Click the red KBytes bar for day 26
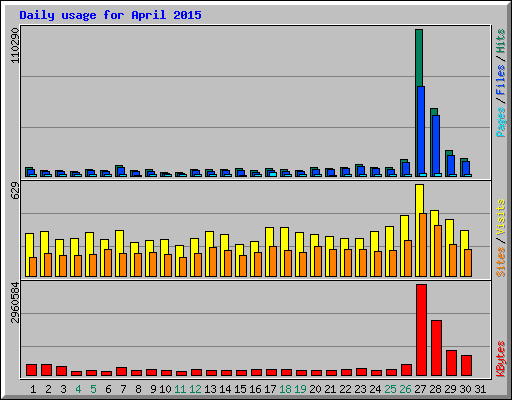Screen dimensions: 512x400 point(406,370)
